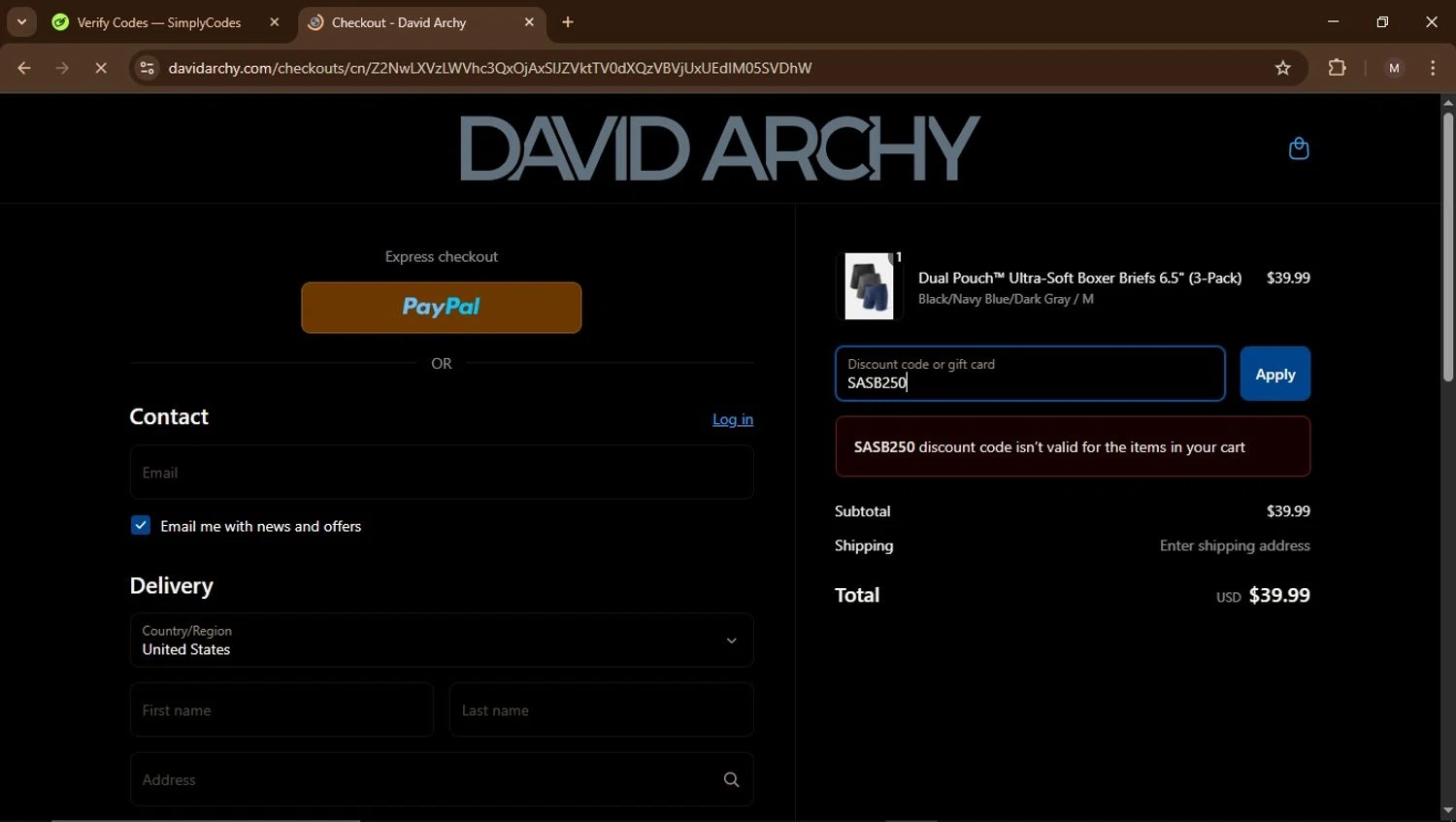Click the invalid discount code error message

tap(1073, 446)
